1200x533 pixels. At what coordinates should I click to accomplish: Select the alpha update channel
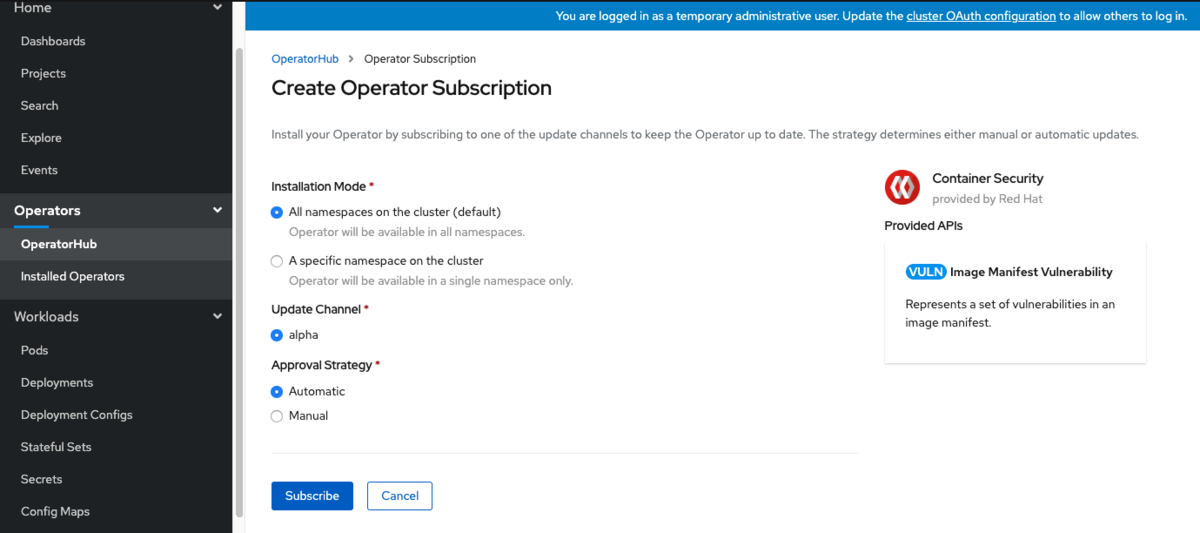277,335
